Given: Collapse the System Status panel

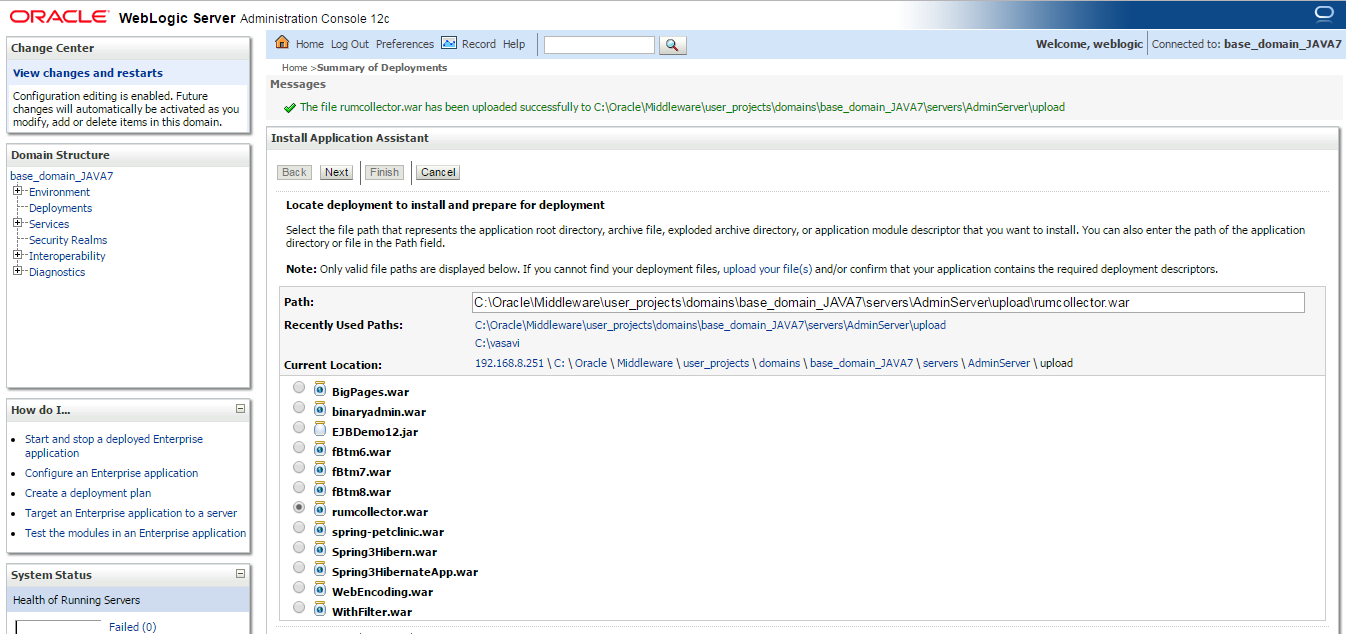Looking at the screenshot, I should (x=240, y=574).
